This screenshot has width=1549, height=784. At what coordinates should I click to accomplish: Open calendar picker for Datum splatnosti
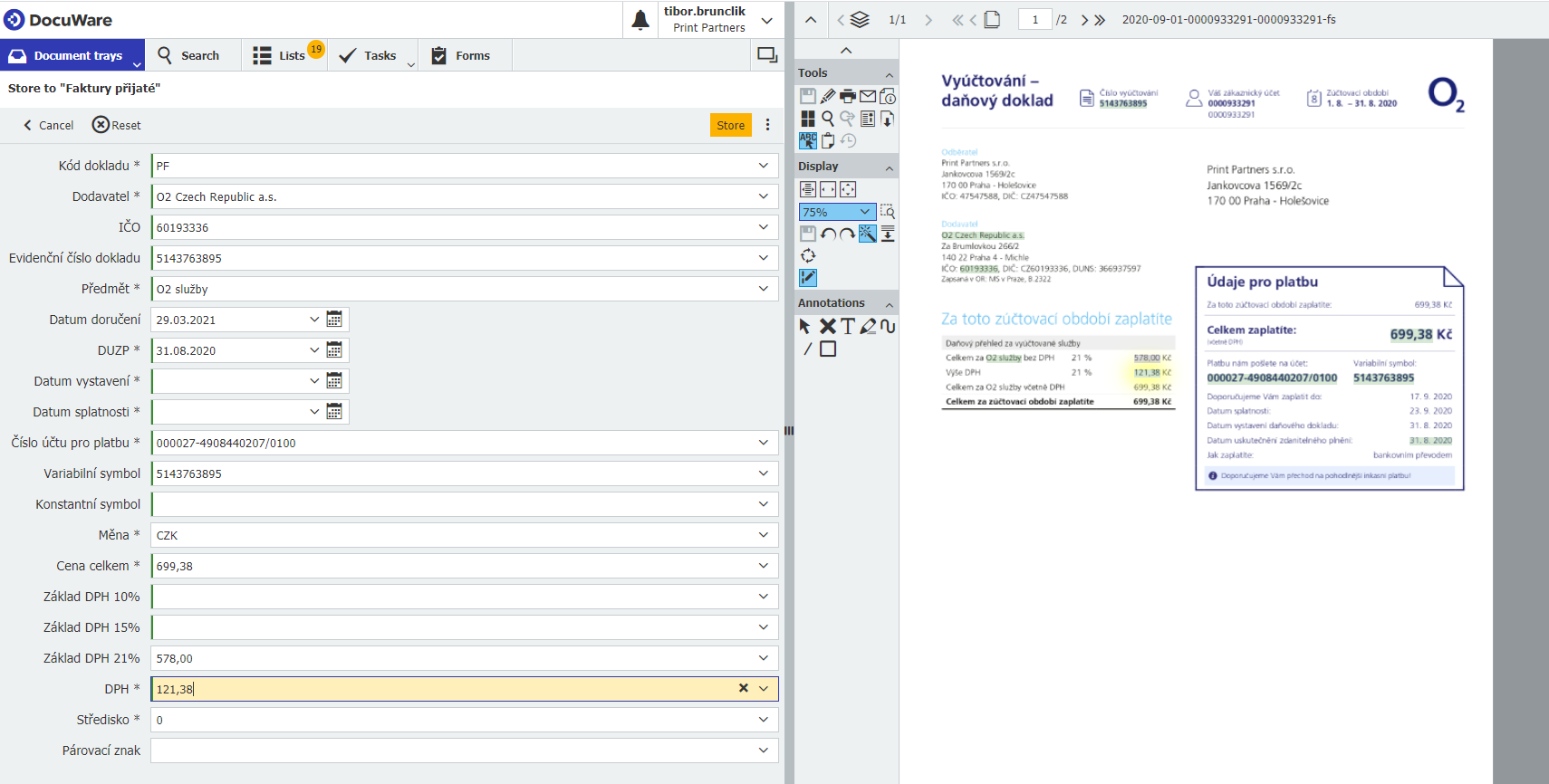pyautogui.click(x=334, y=412)
